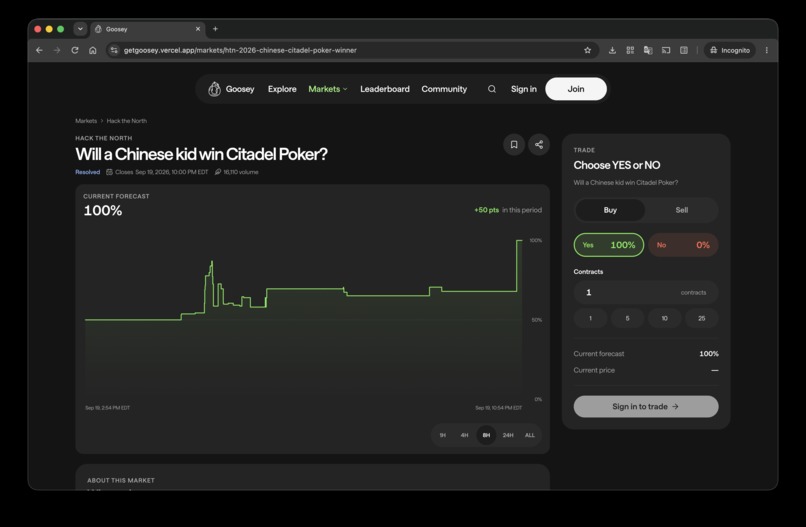Go back with browser back arrow
The image size is (806, 527).
[40, 50]
